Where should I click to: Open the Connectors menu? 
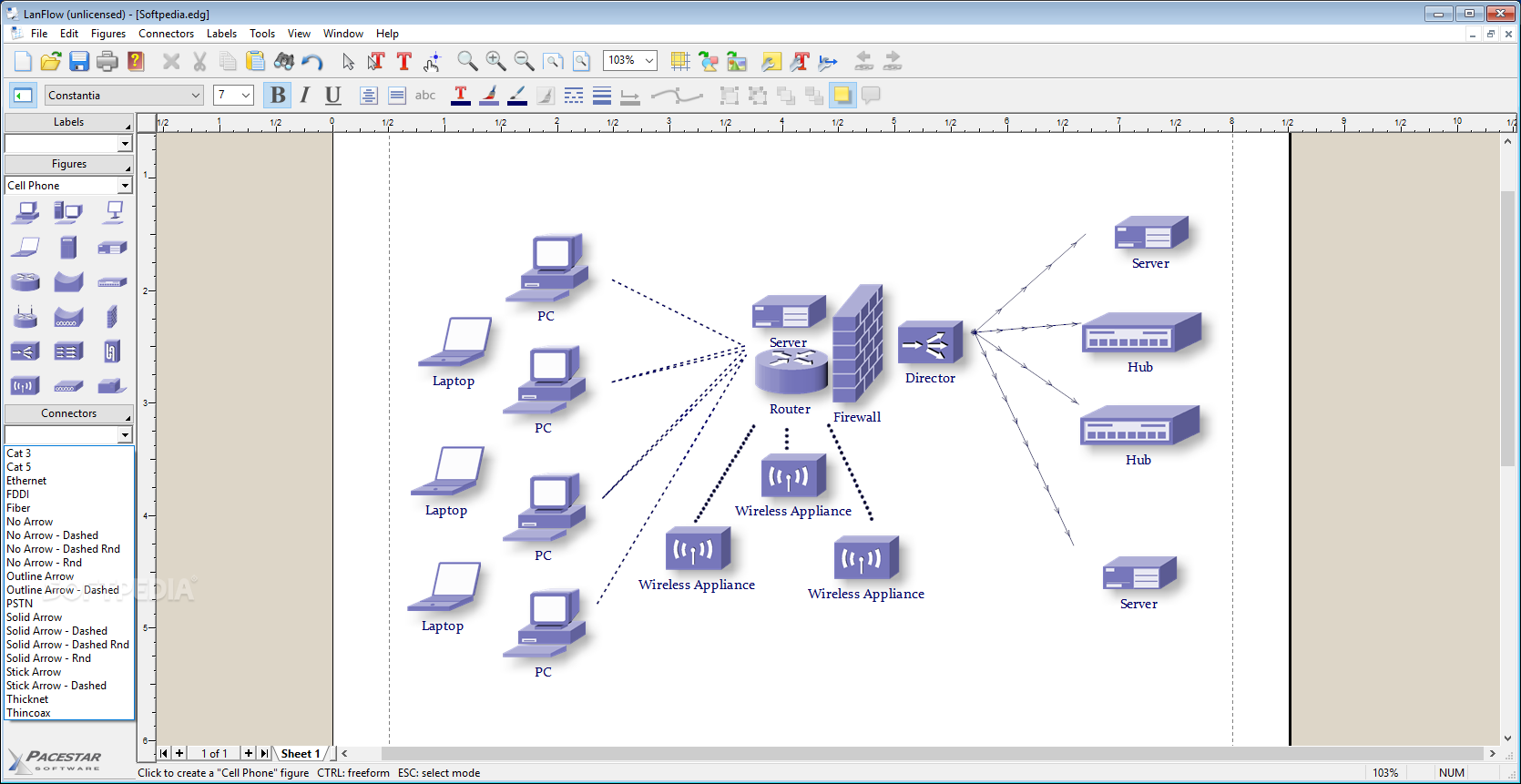[166, 34]
